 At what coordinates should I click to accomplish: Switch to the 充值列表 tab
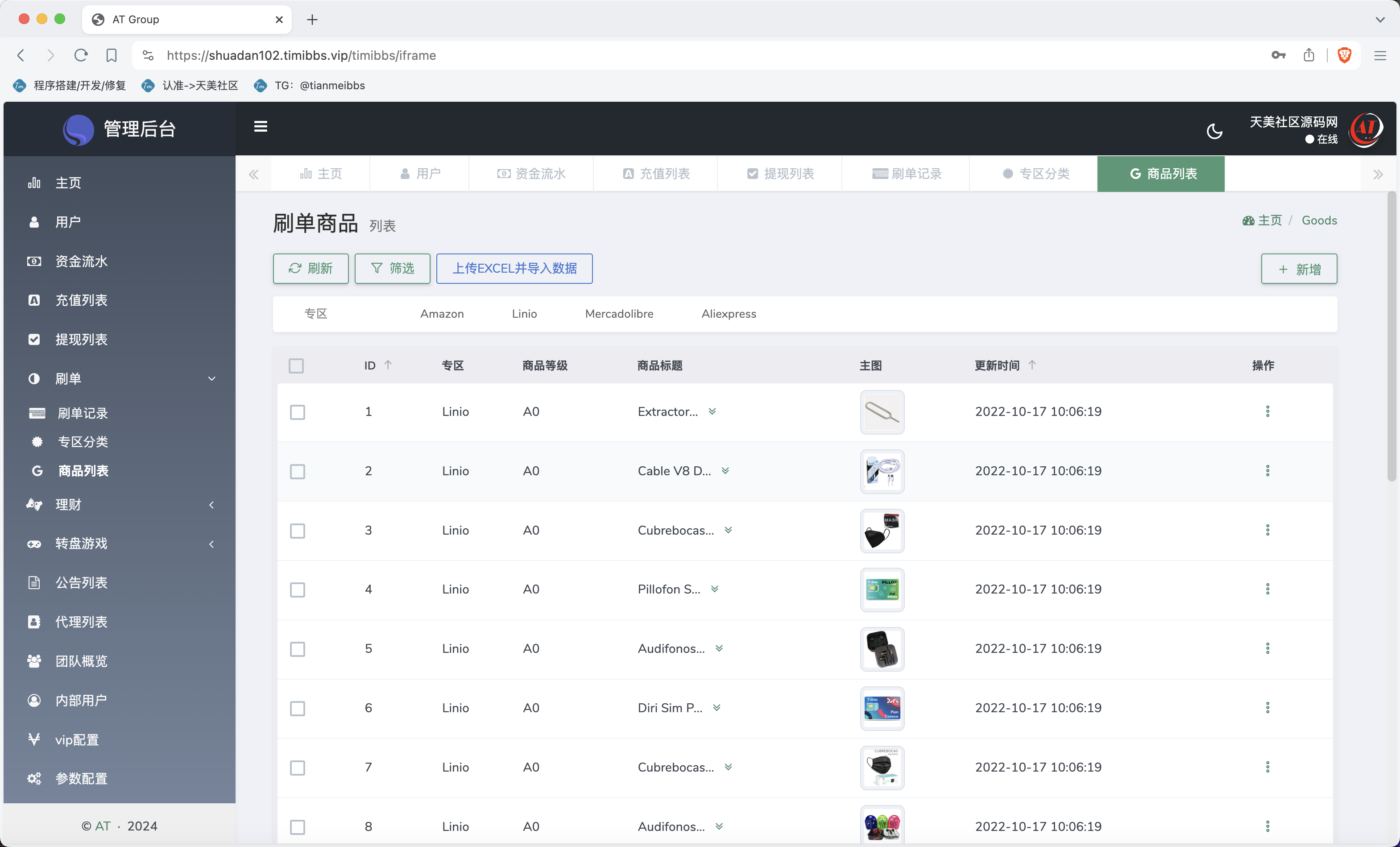pyautogui.click(x=656, y=174)
